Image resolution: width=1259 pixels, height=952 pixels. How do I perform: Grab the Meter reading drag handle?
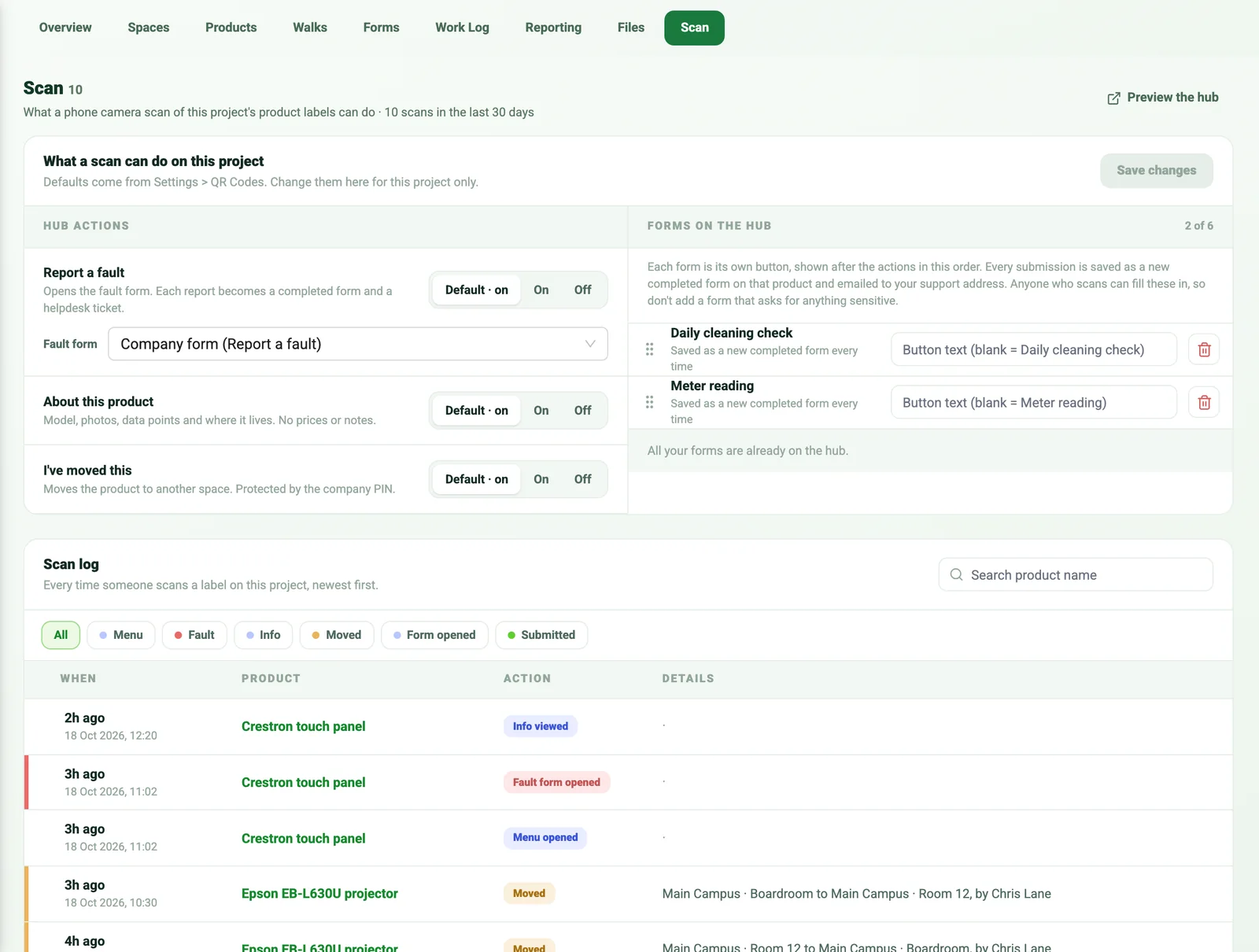coord(649,402)
